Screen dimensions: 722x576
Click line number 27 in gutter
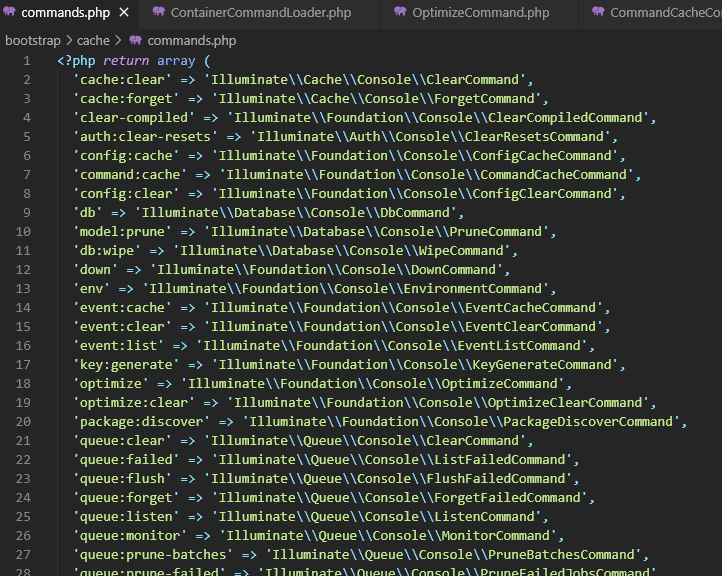pos(23,555)
